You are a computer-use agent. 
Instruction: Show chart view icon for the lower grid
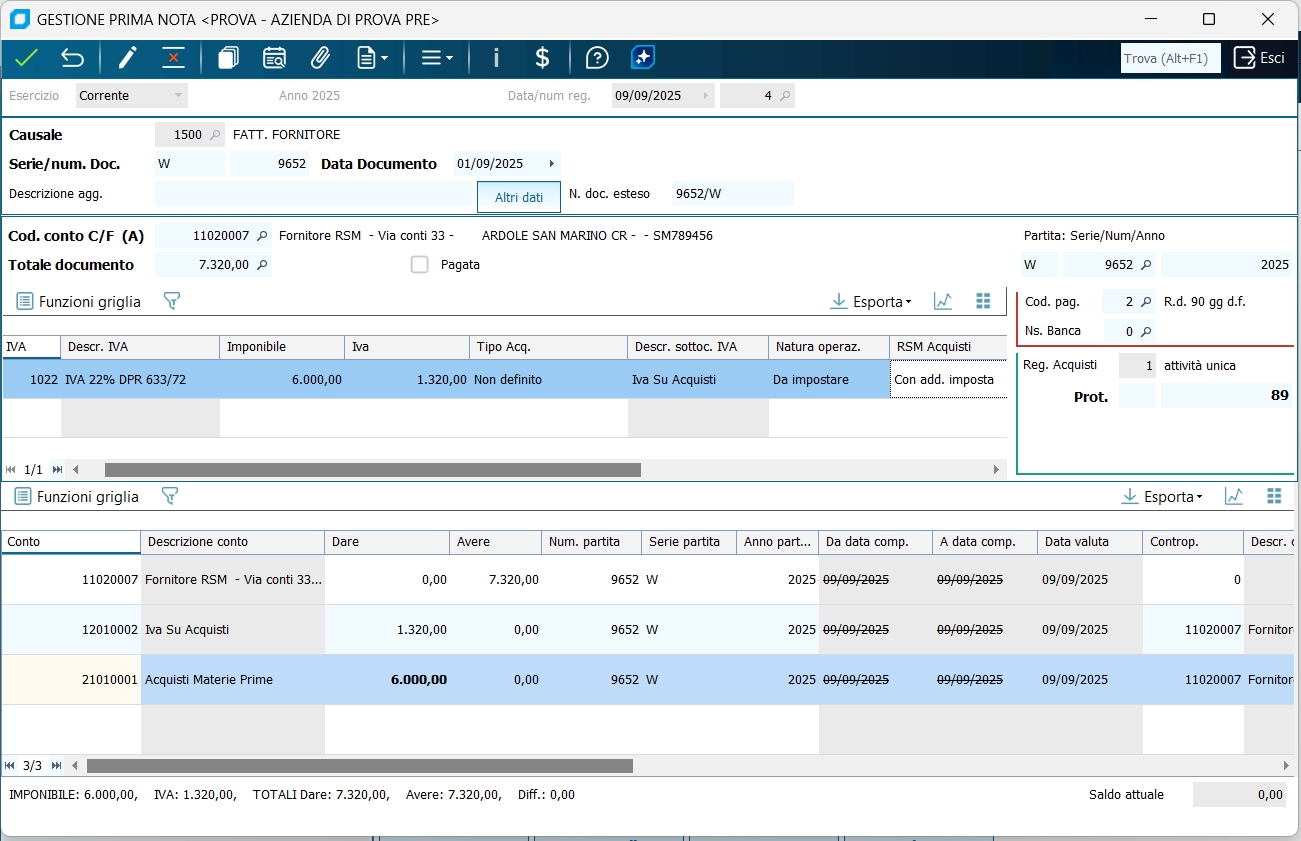(1234, 496)
